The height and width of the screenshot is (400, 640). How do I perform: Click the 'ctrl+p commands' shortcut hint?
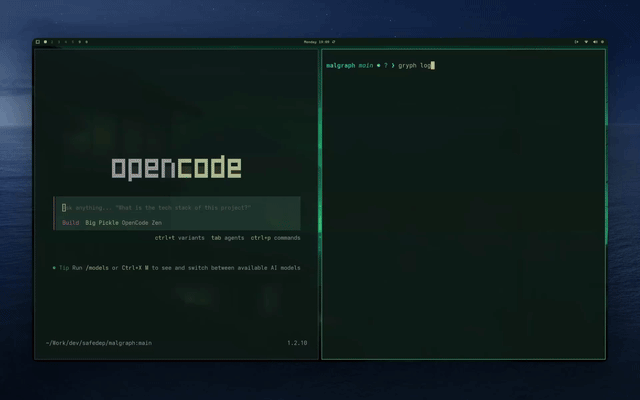[276, 238]
